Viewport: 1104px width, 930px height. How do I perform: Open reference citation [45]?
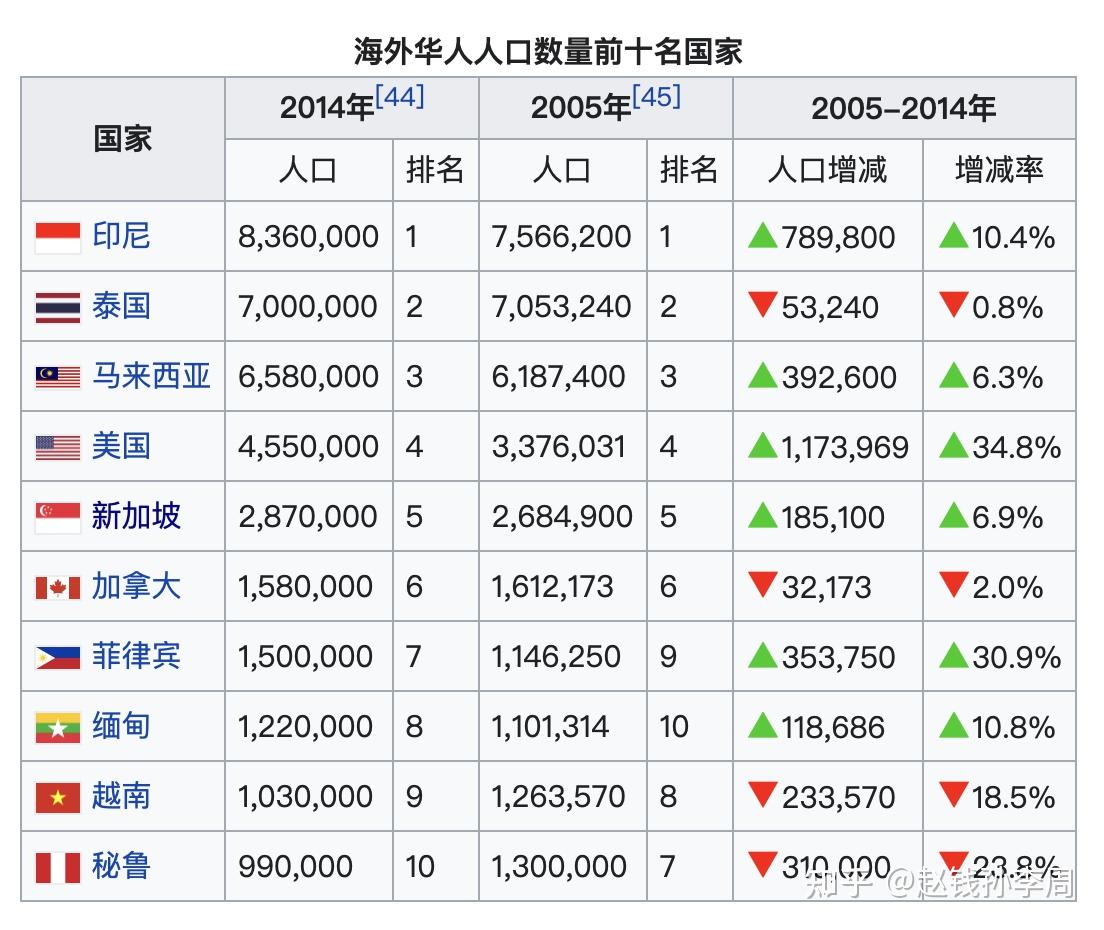[655, 95]
